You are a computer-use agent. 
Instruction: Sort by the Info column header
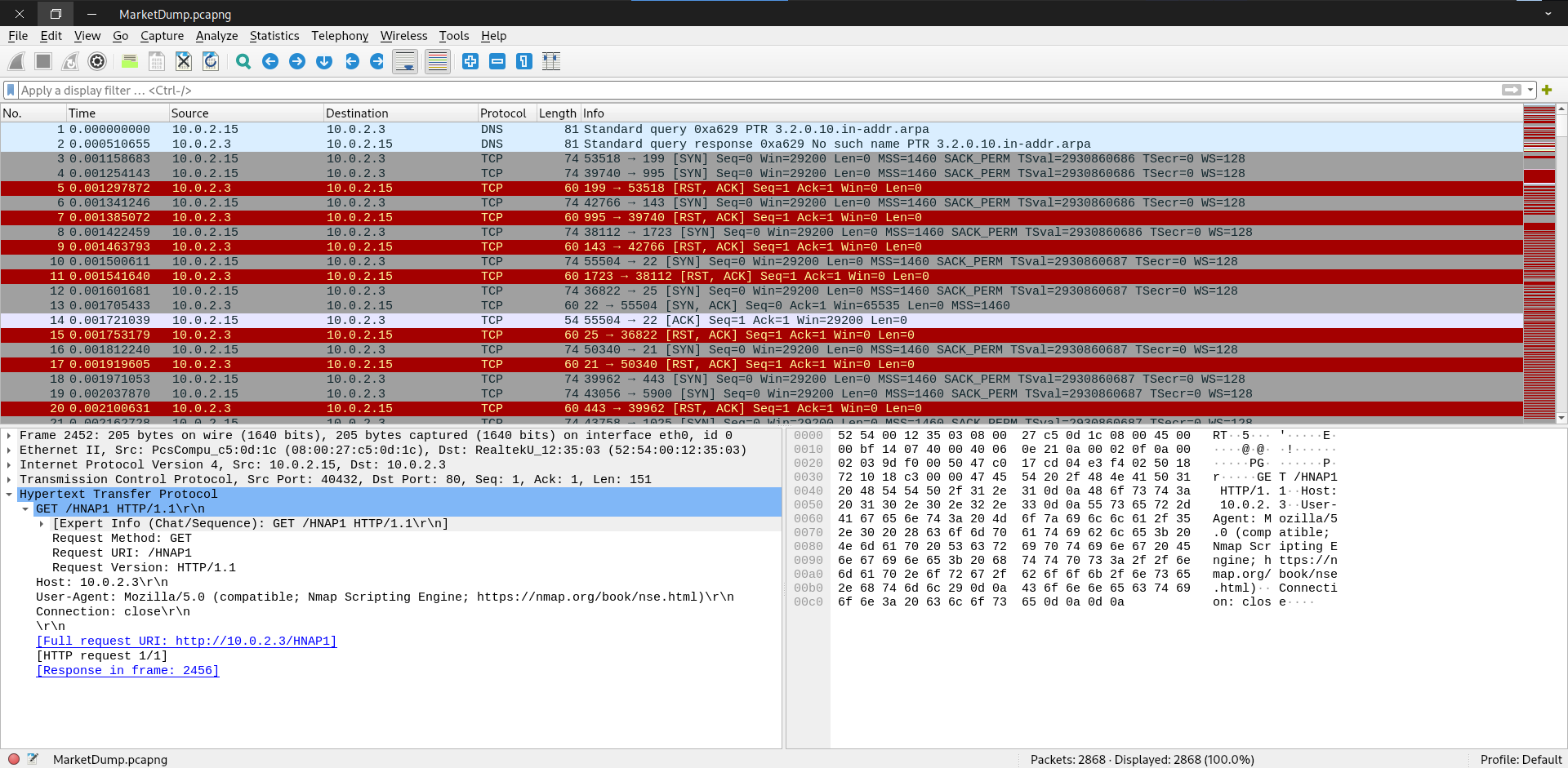click(x=1050, y=113)
